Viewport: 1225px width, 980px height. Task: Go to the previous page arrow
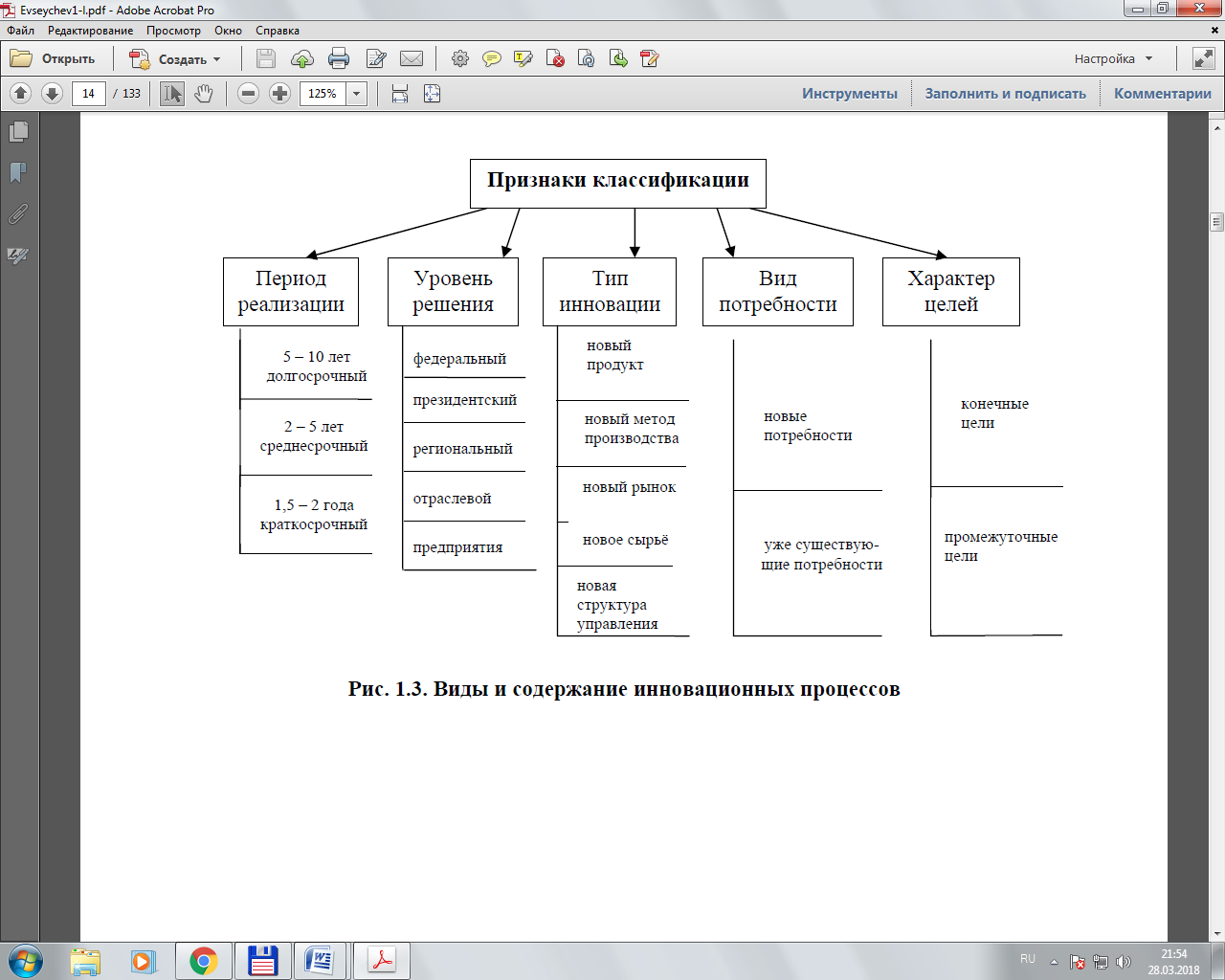point(21,94)
